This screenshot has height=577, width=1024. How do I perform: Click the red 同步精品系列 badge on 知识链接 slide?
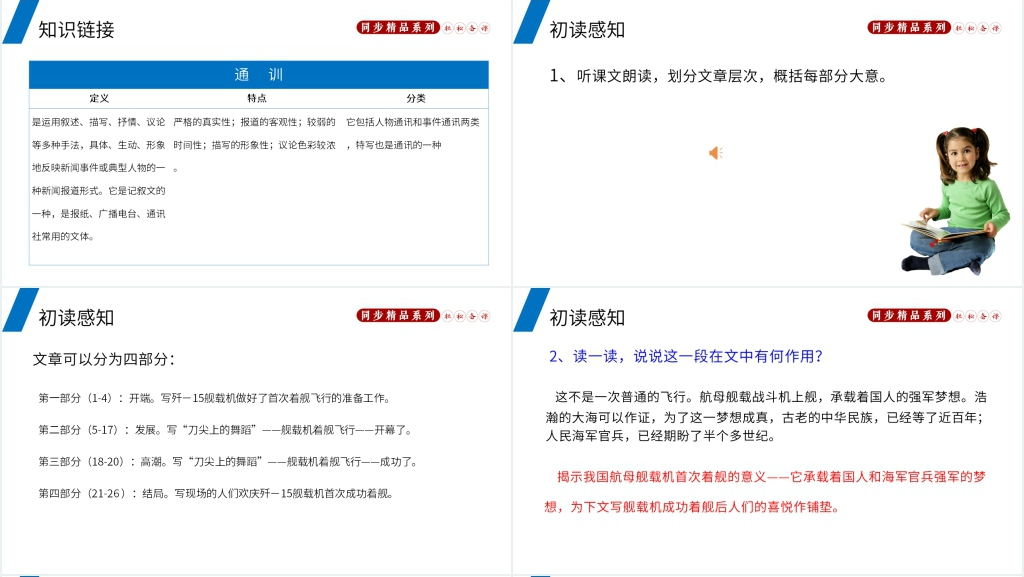click(x=398, y=28)
